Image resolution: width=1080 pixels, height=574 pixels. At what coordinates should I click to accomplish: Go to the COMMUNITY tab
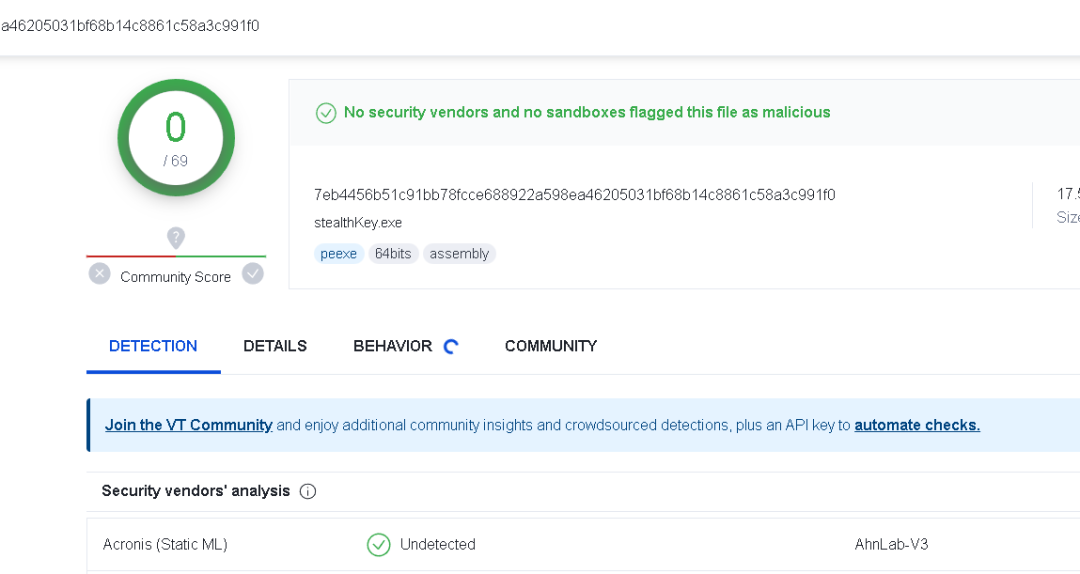click(x=551, y=346)
